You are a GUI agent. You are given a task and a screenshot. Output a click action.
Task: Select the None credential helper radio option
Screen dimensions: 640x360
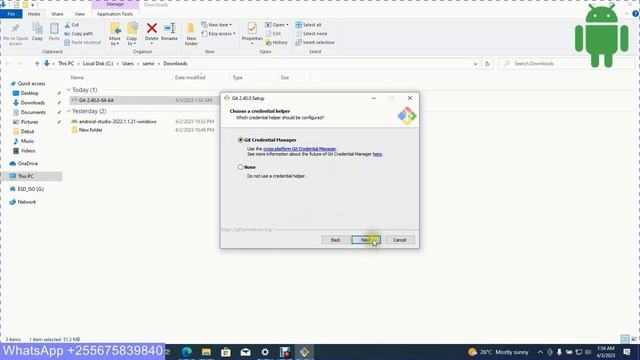click(240, 167)
